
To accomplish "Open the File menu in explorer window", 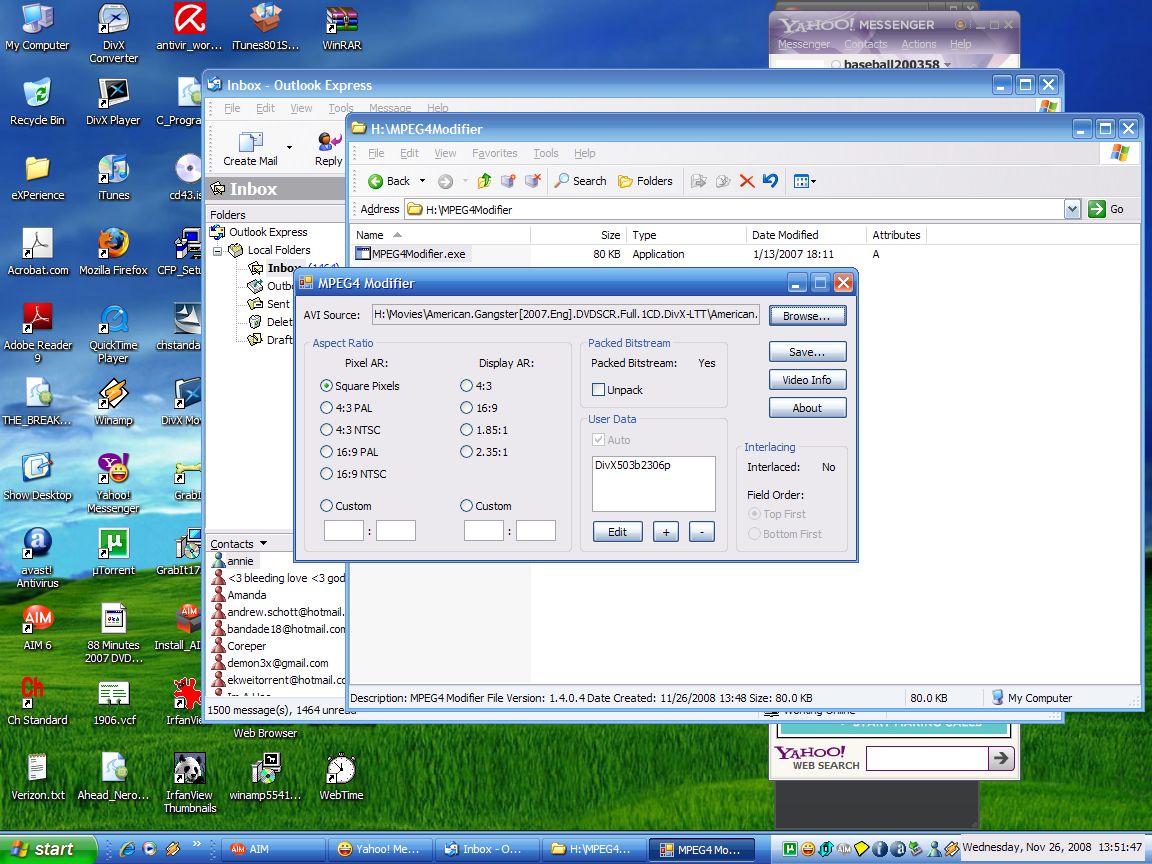I will (376, 153).
